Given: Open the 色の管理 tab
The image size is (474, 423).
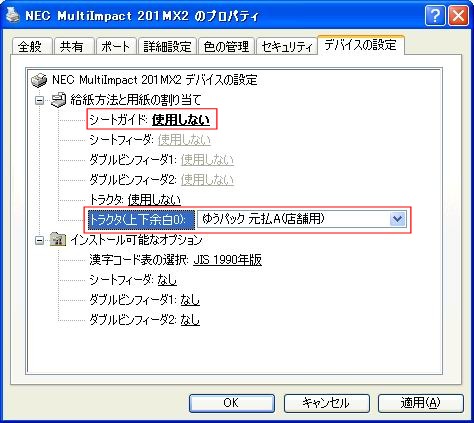Looking at the screenshot, I should pyautogui.click(x=226, y=46).
